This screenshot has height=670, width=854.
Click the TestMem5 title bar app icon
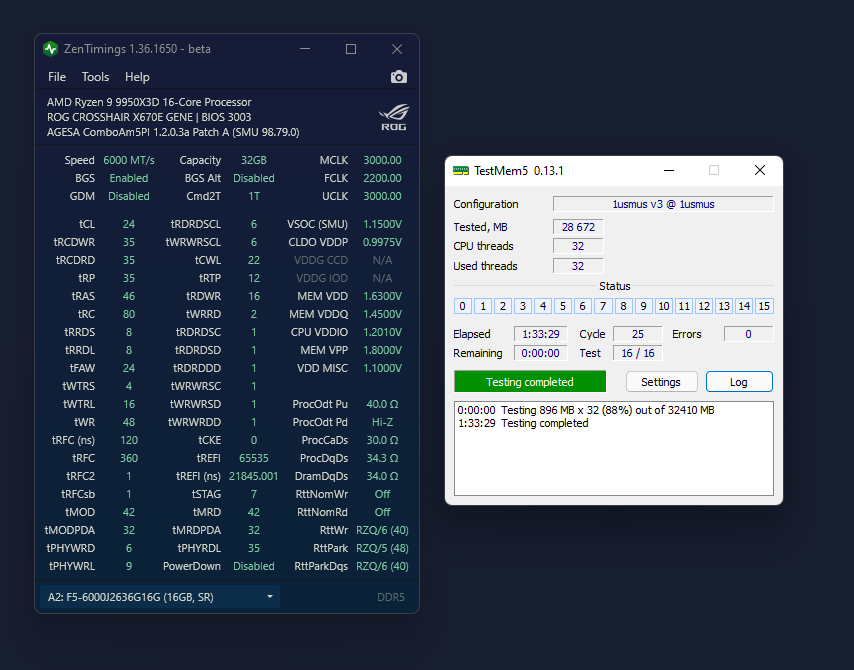tap(461, 171)
